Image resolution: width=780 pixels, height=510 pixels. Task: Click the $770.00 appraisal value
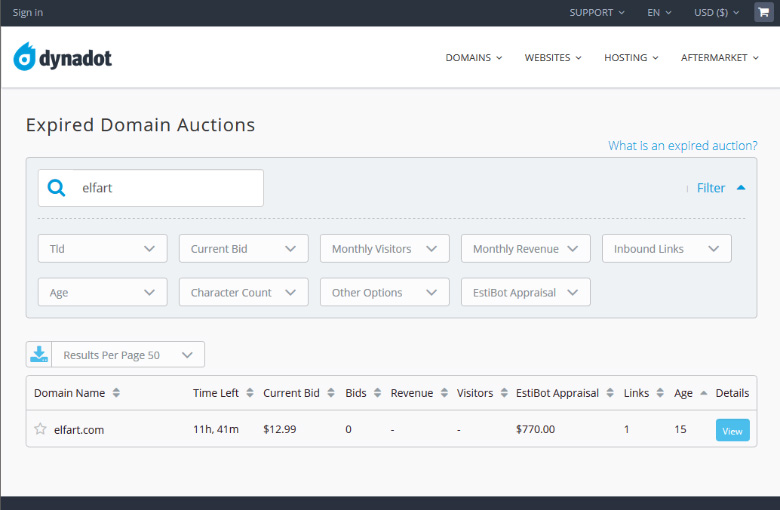pyautogui.click(x=535, y=429)
